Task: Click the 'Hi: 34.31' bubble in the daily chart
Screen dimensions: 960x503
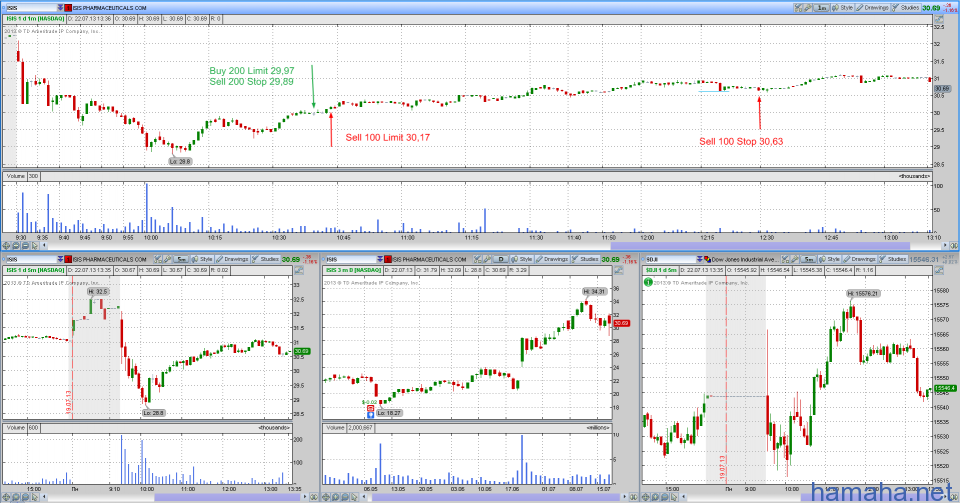Action: [x=594, y=292]
